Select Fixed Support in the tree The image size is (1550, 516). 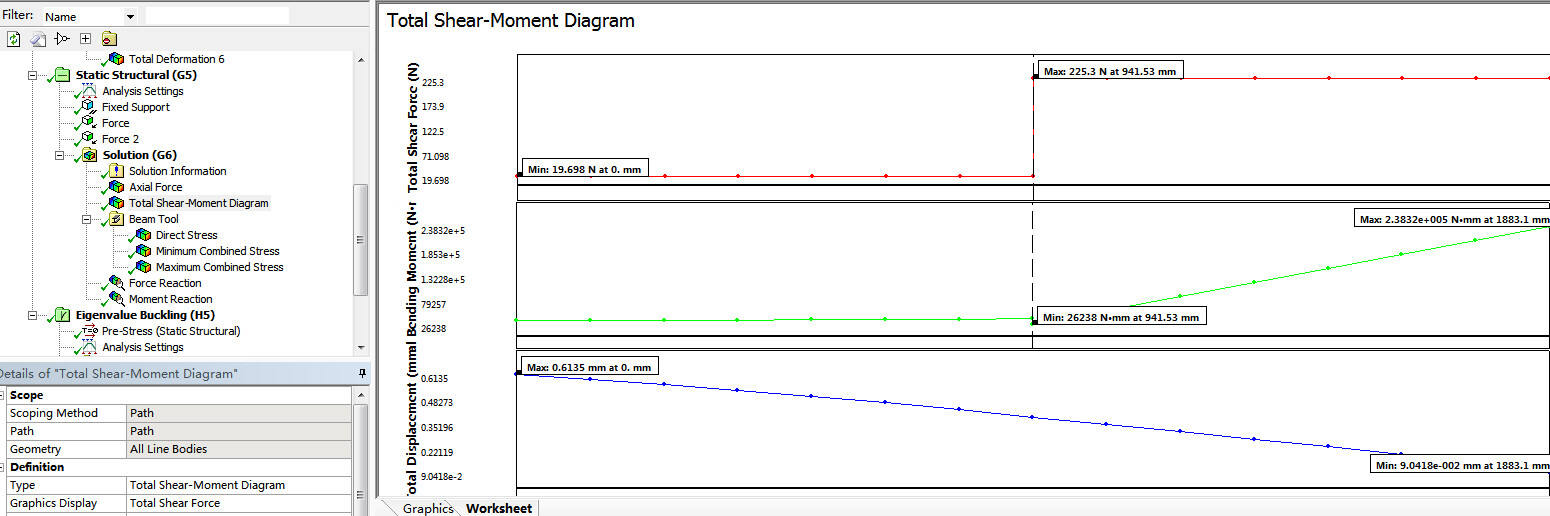135,107
